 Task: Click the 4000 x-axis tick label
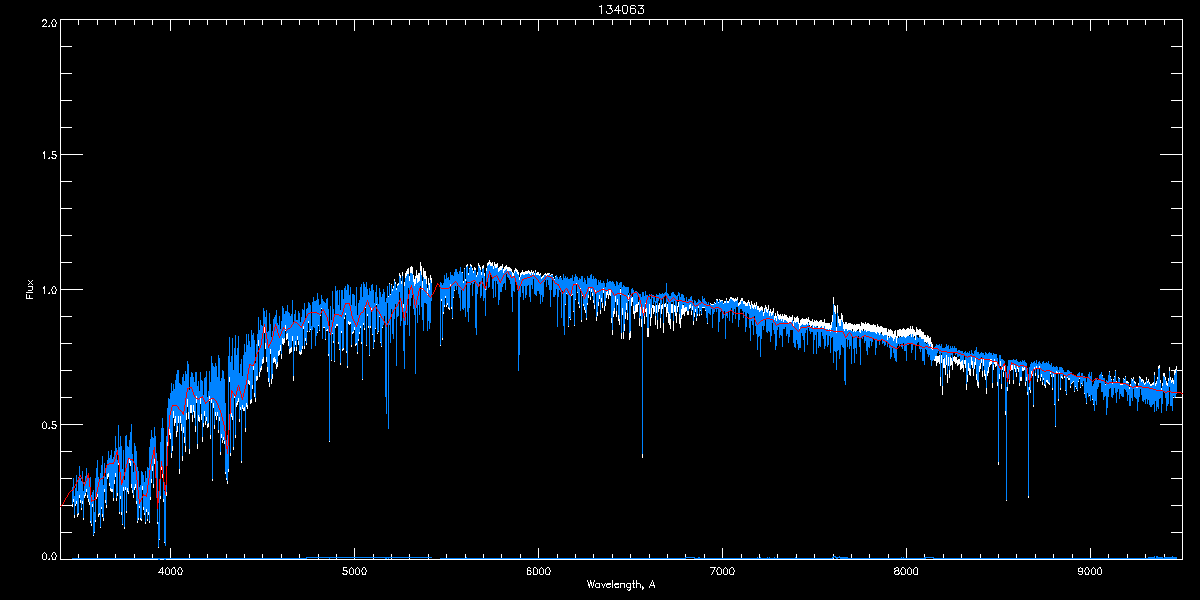pyautogui.click(x=171, y=572)
